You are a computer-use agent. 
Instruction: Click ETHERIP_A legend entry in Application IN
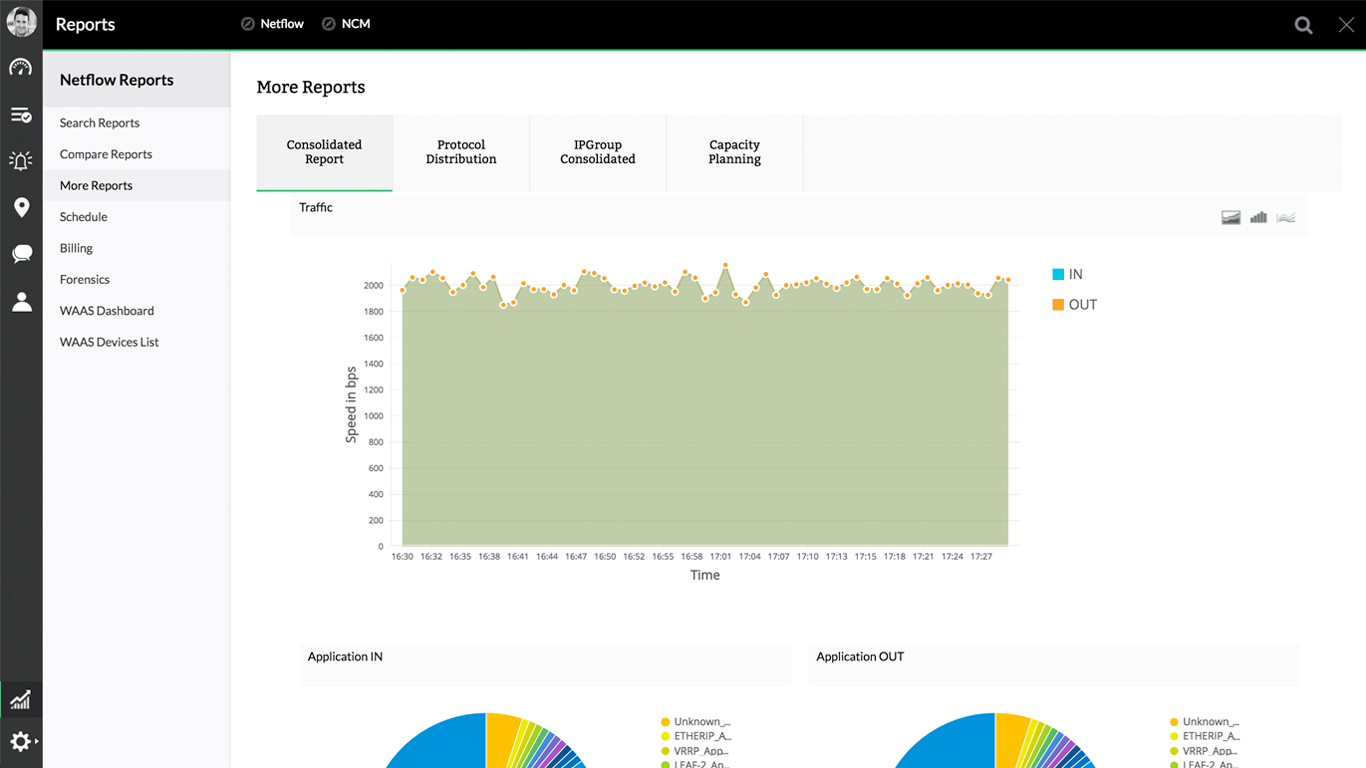(x=696, y=736)
